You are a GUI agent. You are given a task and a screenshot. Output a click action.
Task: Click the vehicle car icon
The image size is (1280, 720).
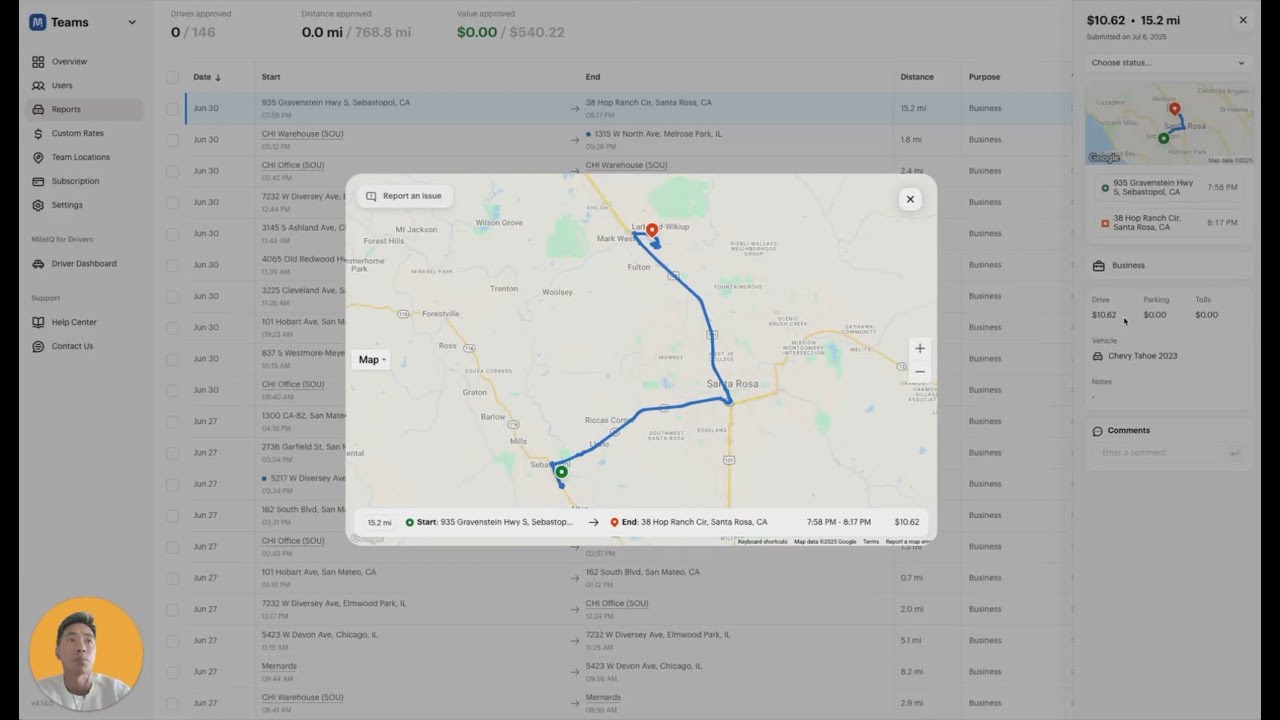(1098, 356)
